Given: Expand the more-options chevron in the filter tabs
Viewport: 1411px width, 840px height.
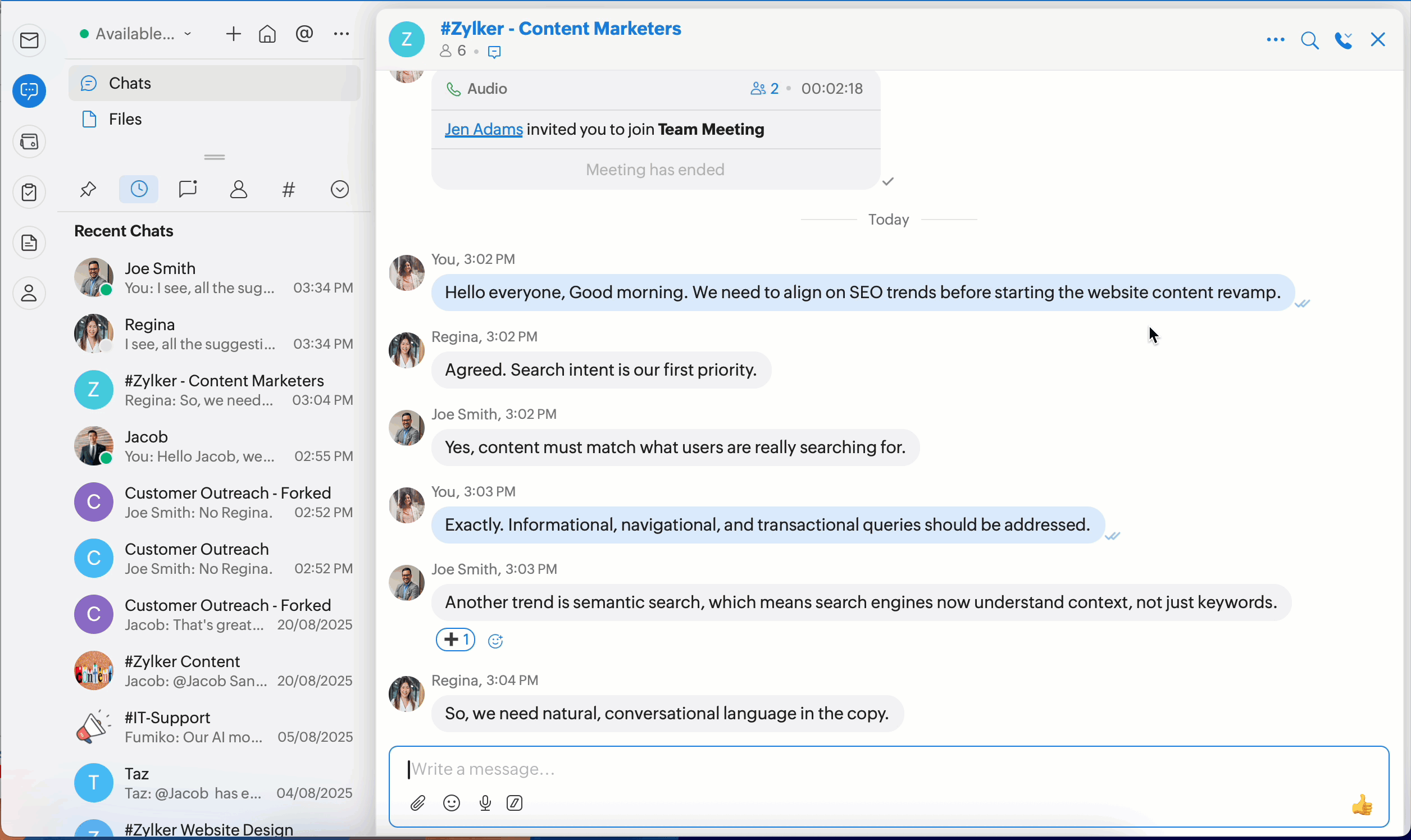Looking at the screenshot, I should [x=340, y=190].
